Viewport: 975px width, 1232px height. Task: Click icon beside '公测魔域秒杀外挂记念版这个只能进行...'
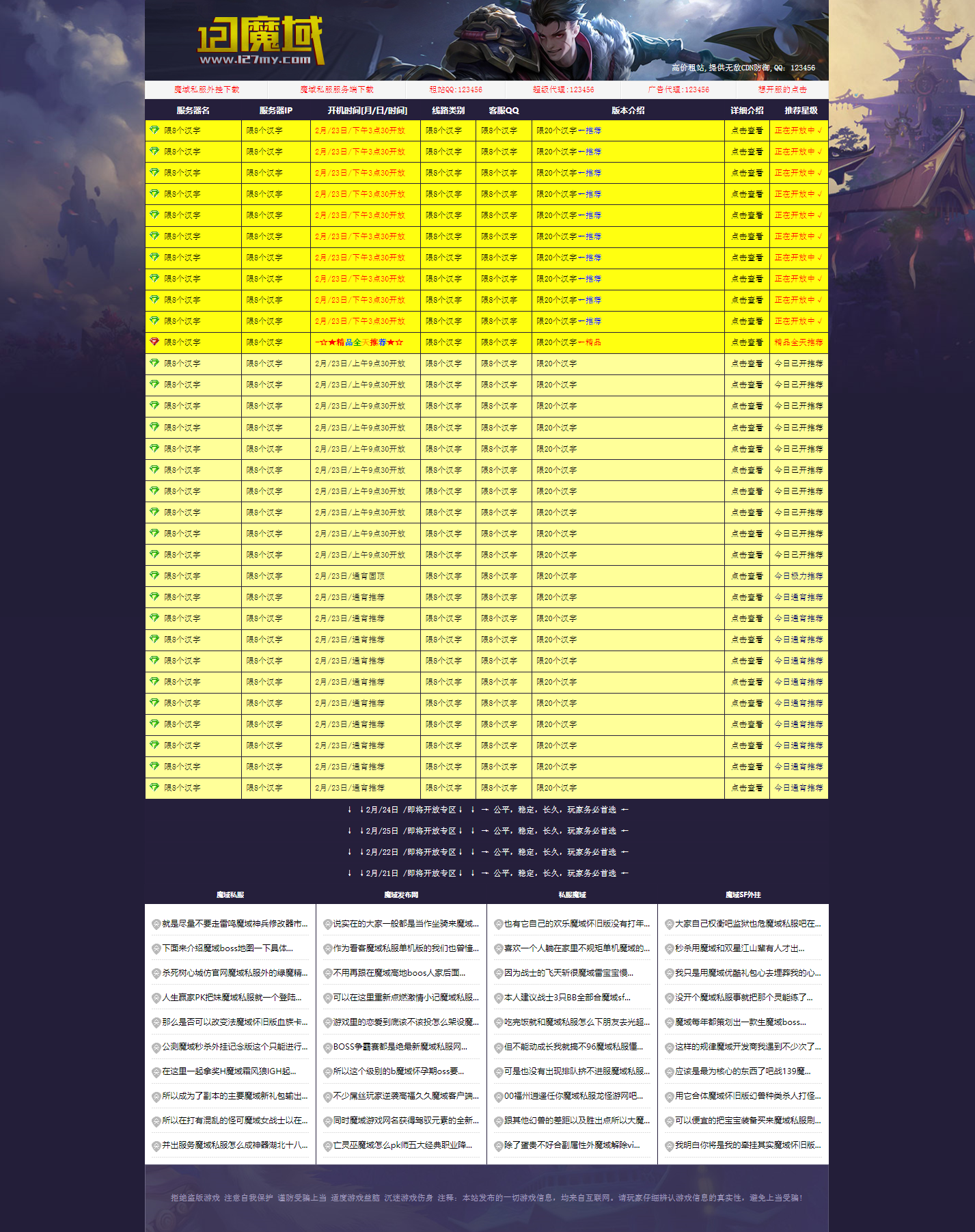[156, 1047]
